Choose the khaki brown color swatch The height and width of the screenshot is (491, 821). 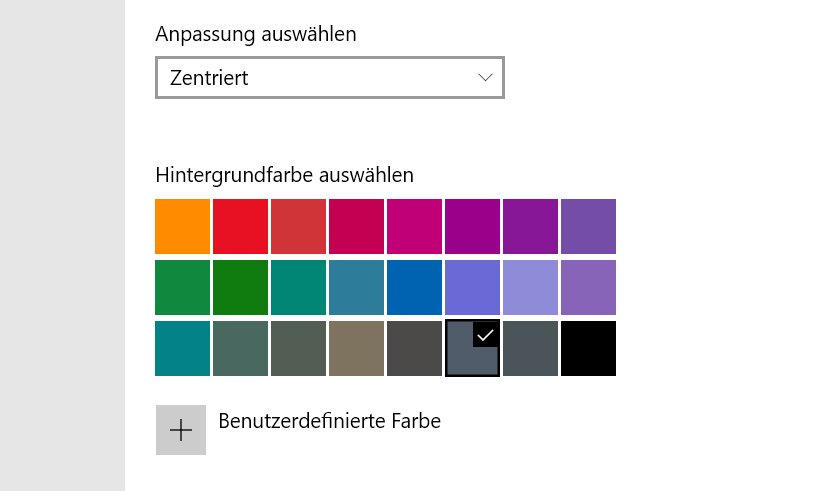point(356,349)
